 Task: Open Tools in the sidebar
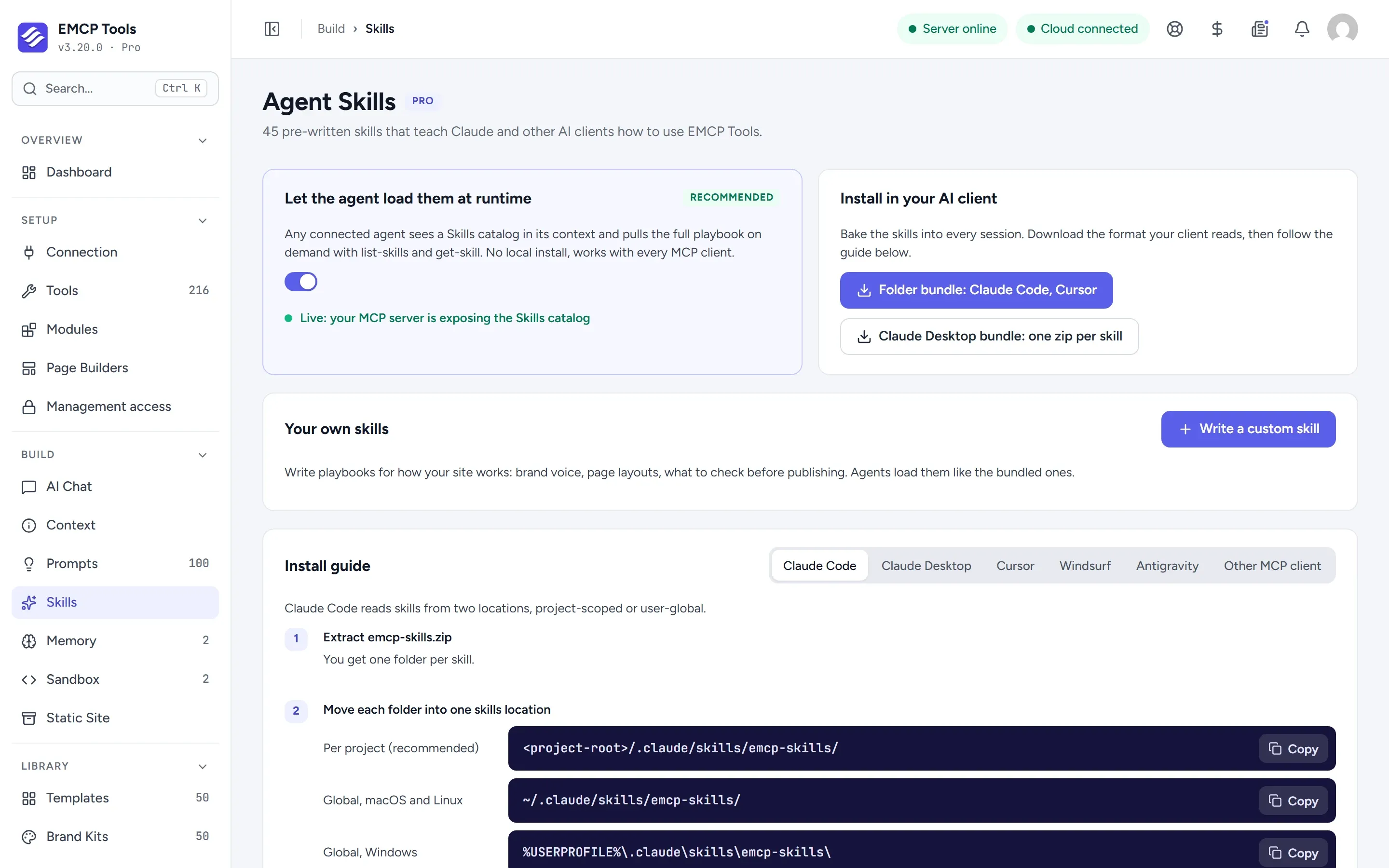click(115, 290)
